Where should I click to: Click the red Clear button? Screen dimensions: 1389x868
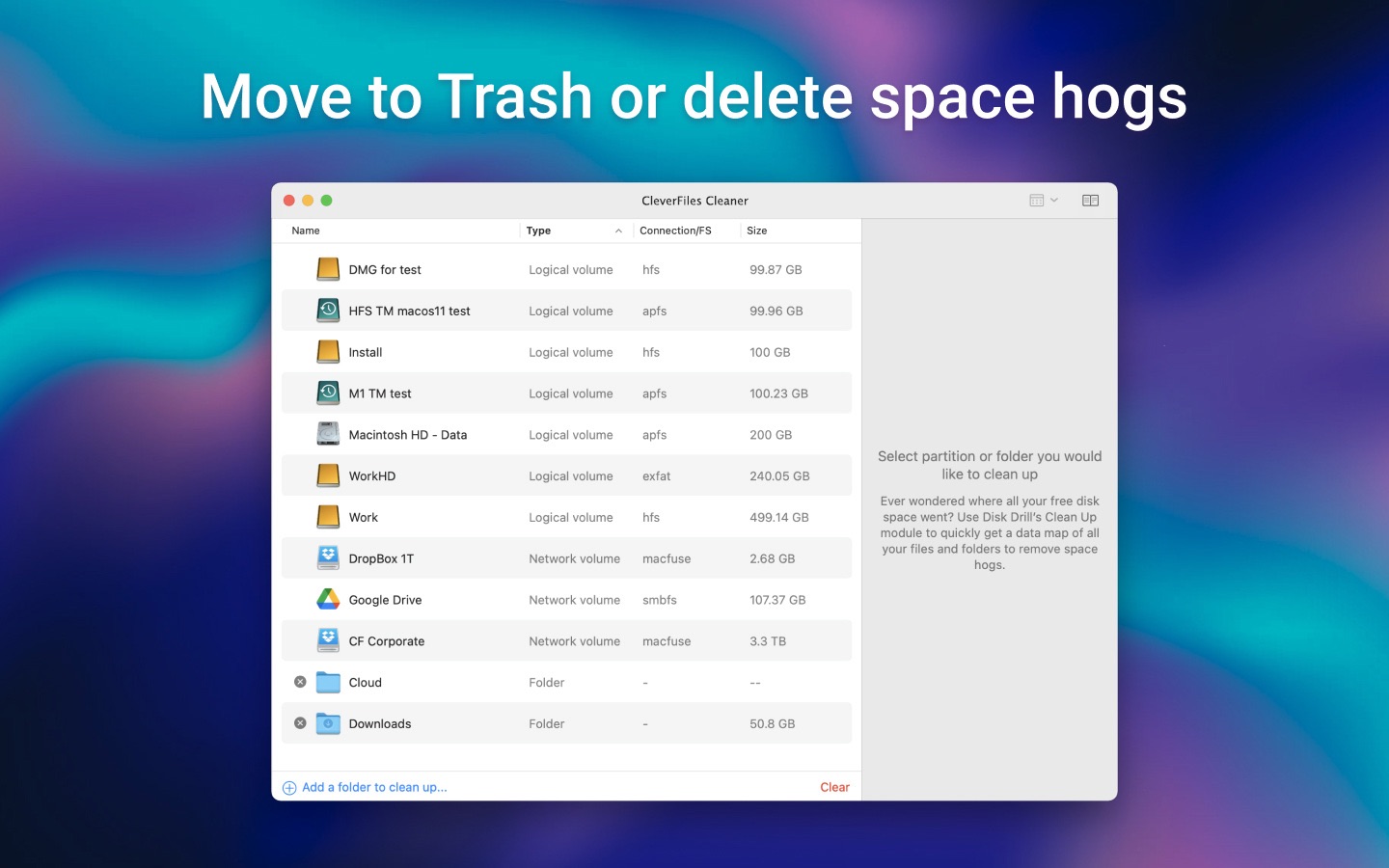pyautogui.click(x=834, y=787)
